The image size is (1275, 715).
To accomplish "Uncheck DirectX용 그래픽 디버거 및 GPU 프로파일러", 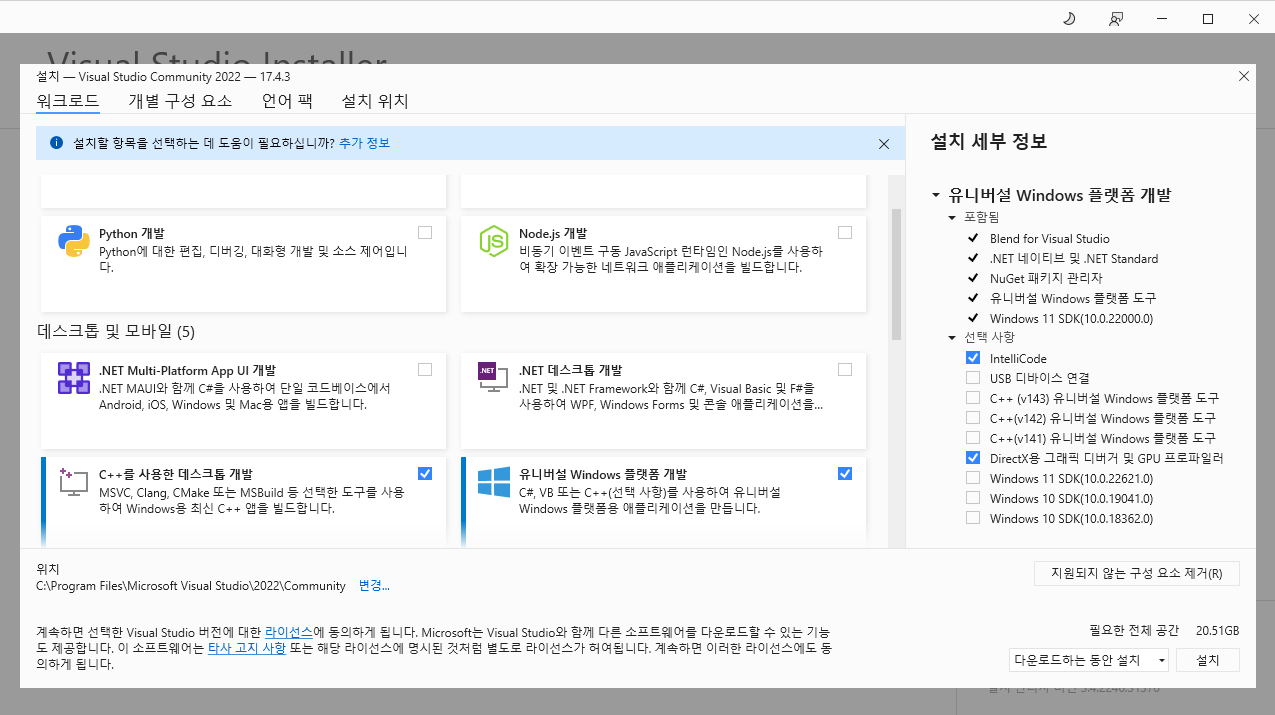I will 973,458.
